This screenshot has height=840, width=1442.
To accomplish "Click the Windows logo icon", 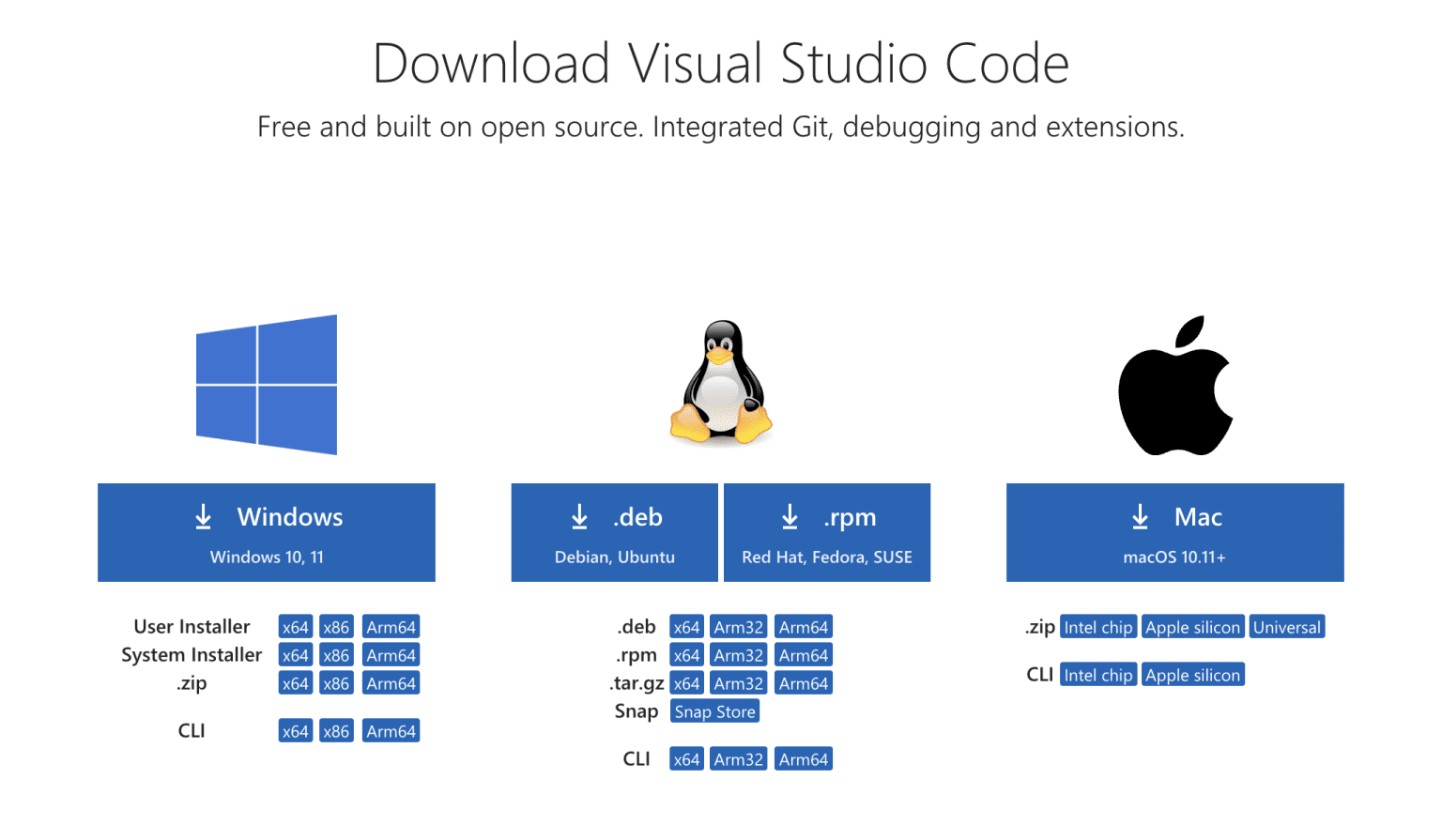I will coord(266,385).
